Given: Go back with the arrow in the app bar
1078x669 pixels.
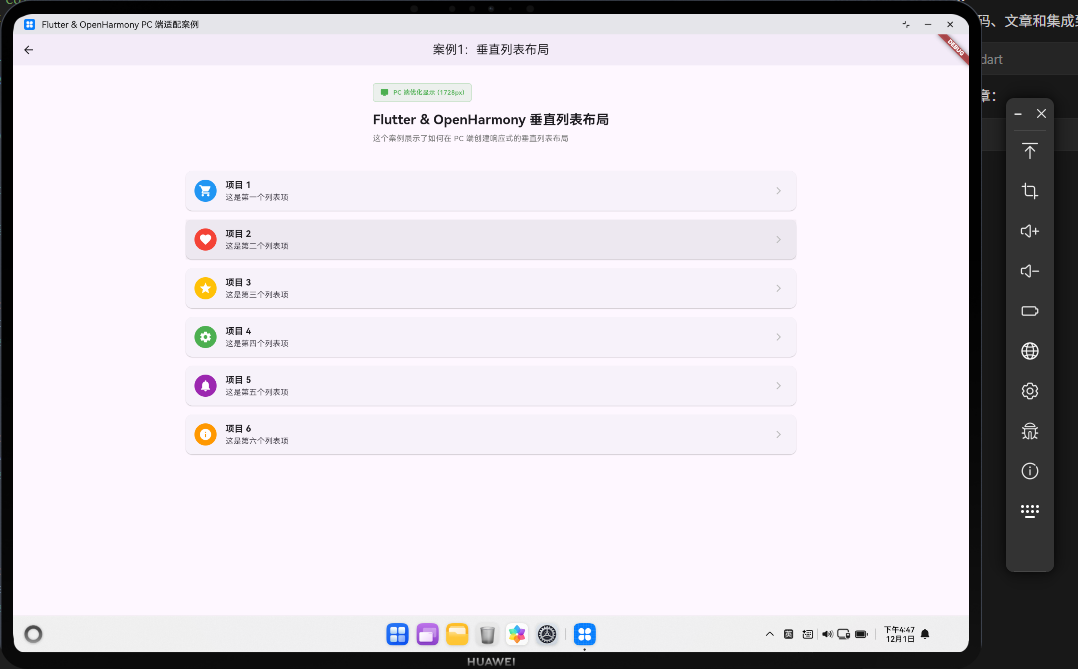Looking at the screenshot, I should coord(28,50).
